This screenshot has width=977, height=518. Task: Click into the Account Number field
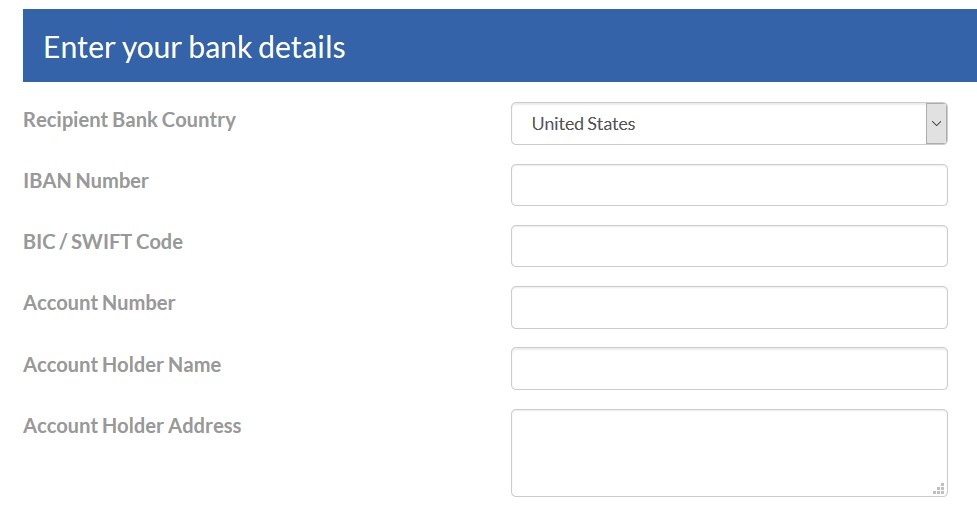point(729,307)
